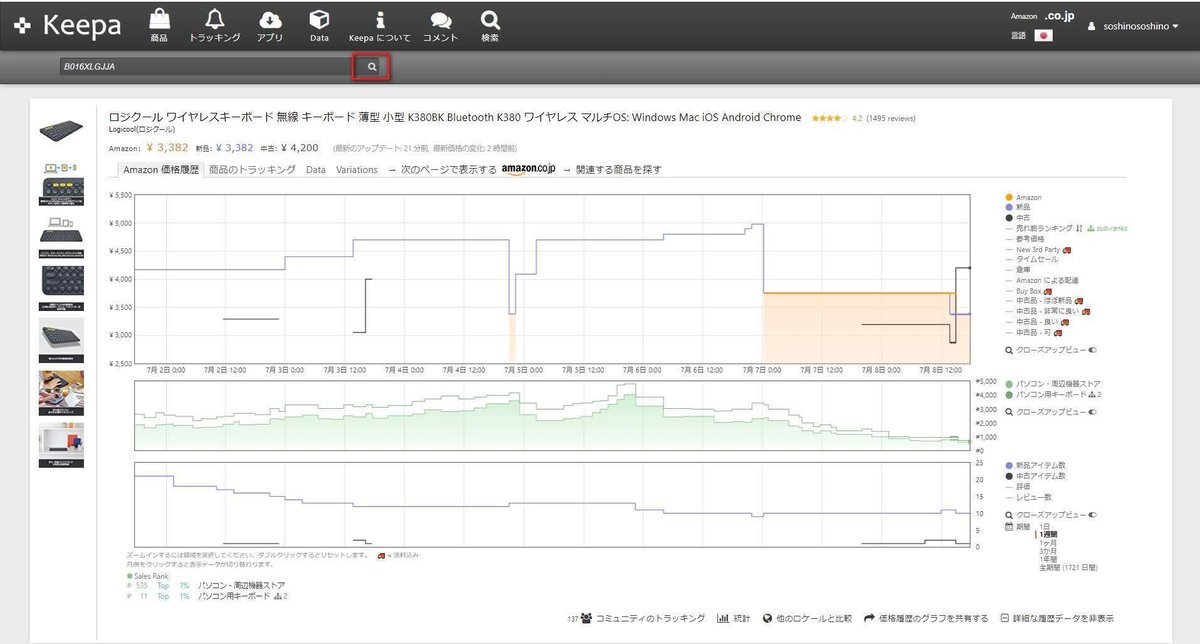The image size is (1200, 644).
Task: Open the トラッキング bell icon
Action: coord(214,19)
